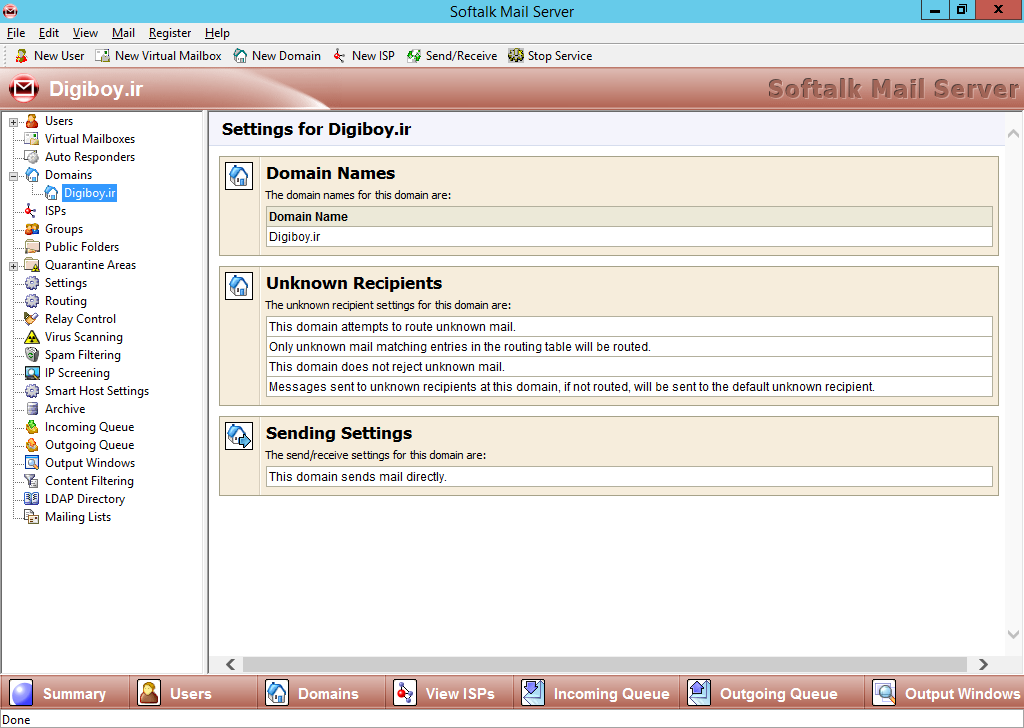Click the horizontal scrollbar left arrow
This screenshot has width=1024, height=728.
coord(231,664)
